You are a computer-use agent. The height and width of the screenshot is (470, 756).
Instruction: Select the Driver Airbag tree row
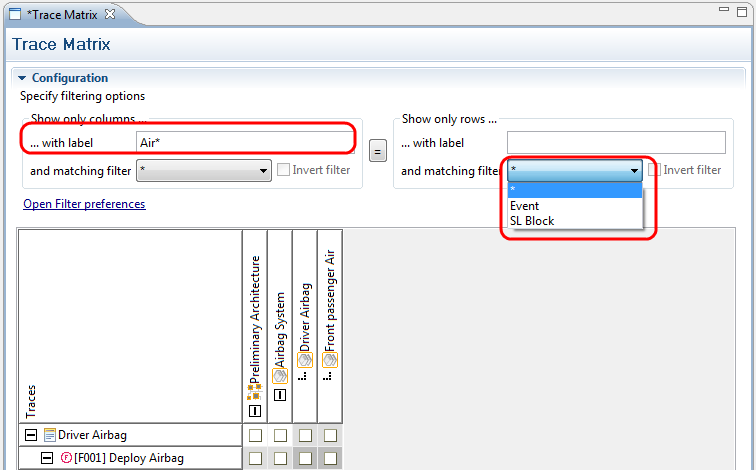coord(130,435)
